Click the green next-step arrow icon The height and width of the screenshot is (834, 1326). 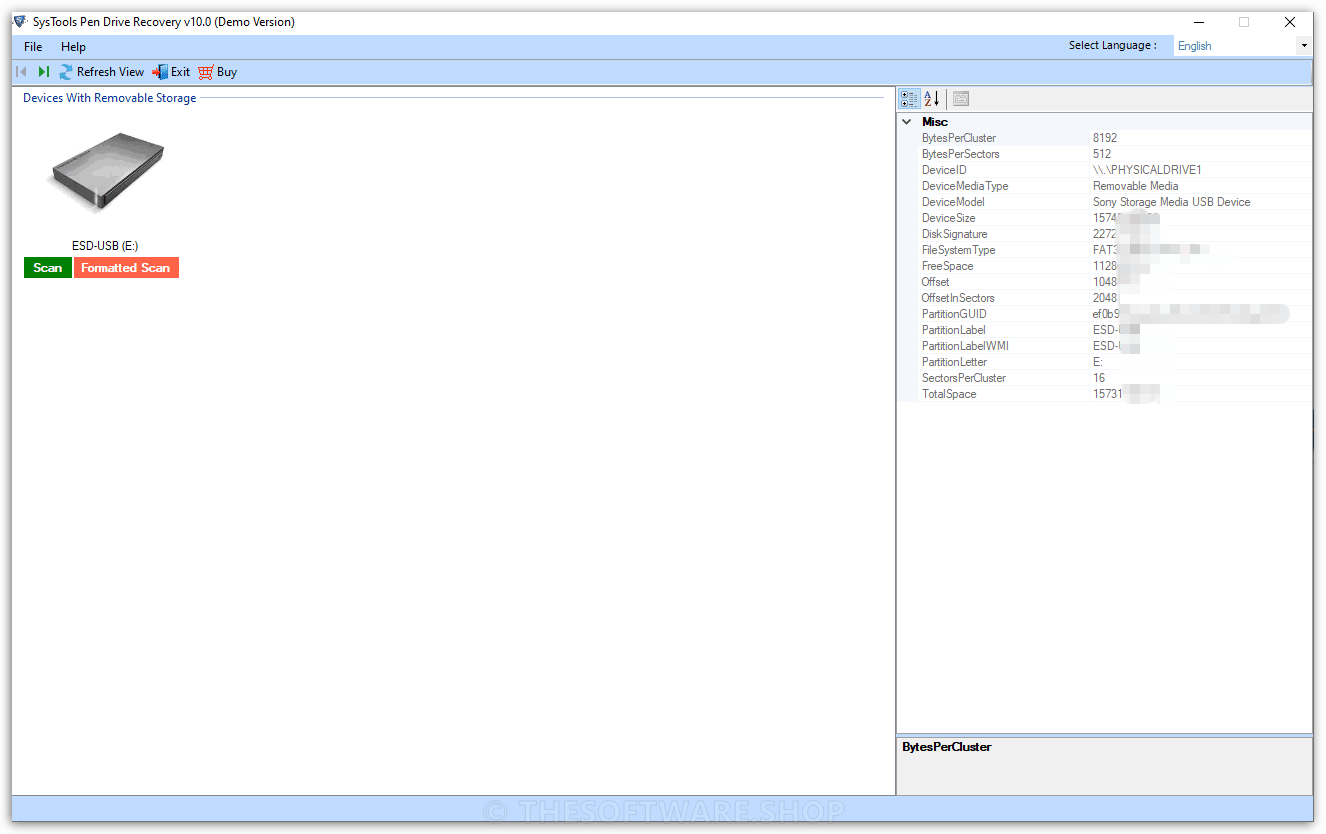[44, 72]
